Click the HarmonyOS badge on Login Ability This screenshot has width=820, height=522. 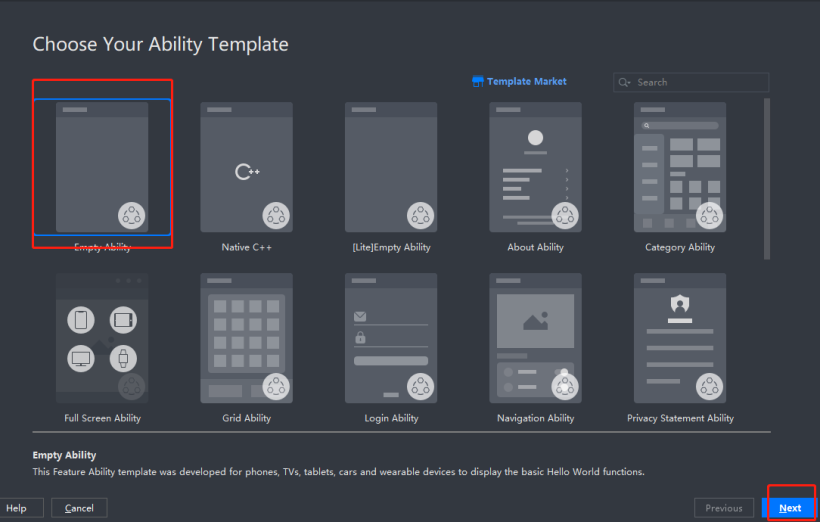[x=420, y=387]
